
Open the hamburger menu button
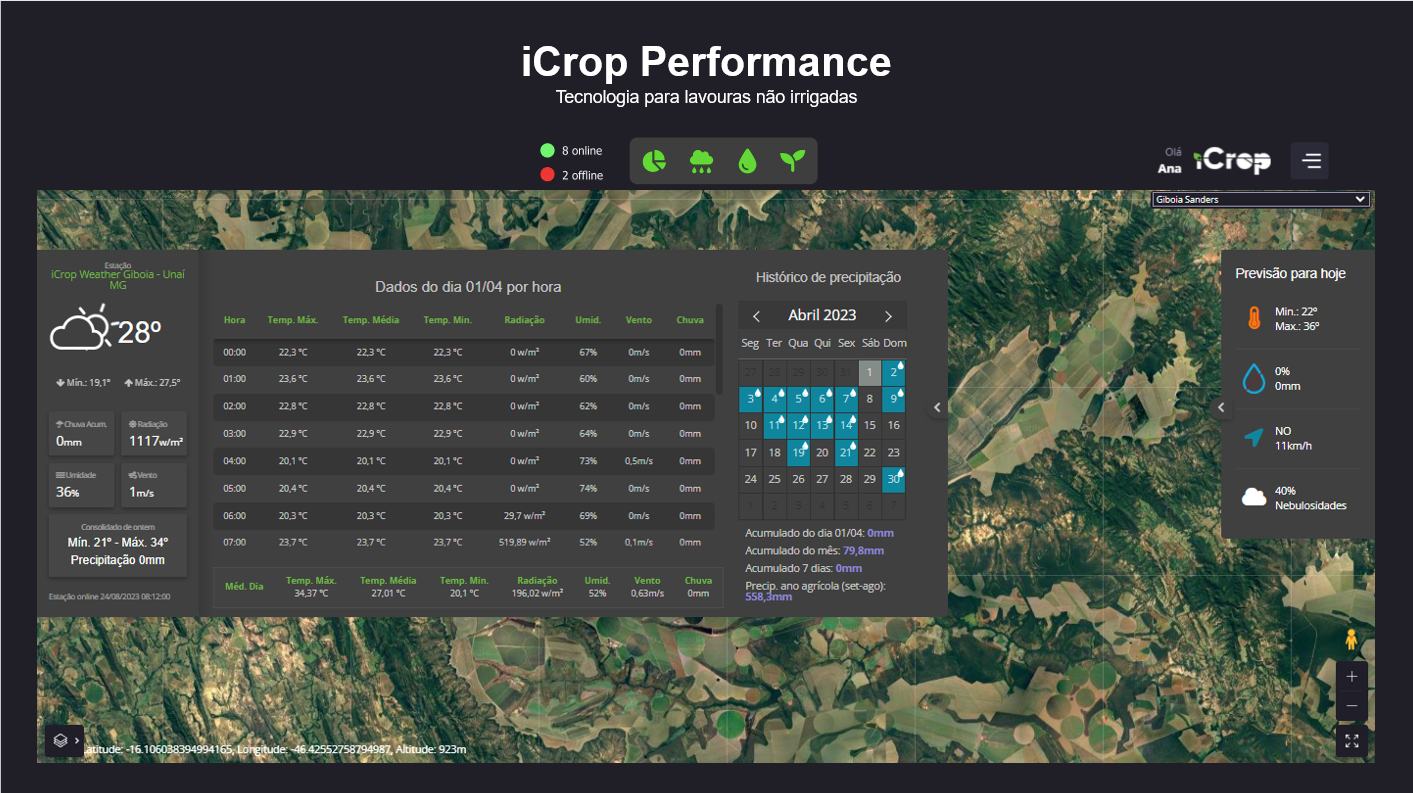[1310, 161]
